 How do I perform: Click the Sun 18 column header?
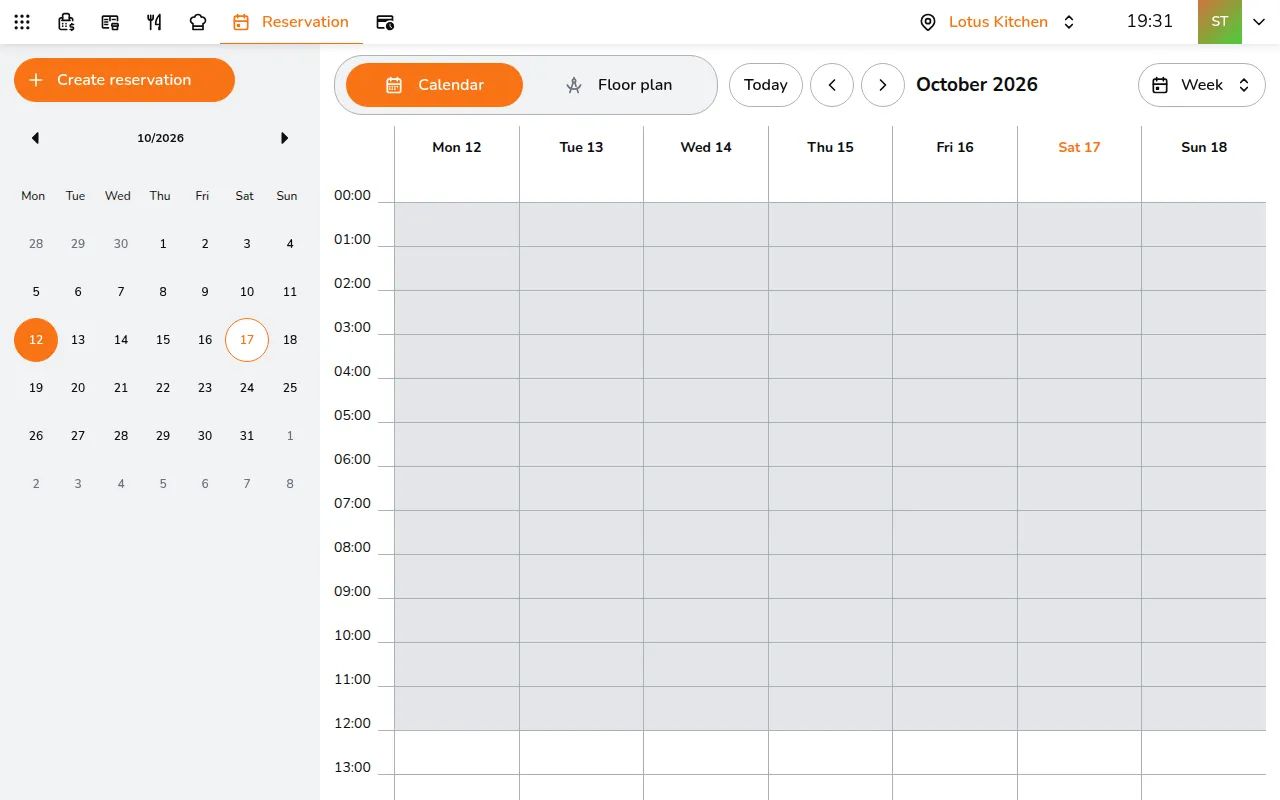pos(1204,147)
